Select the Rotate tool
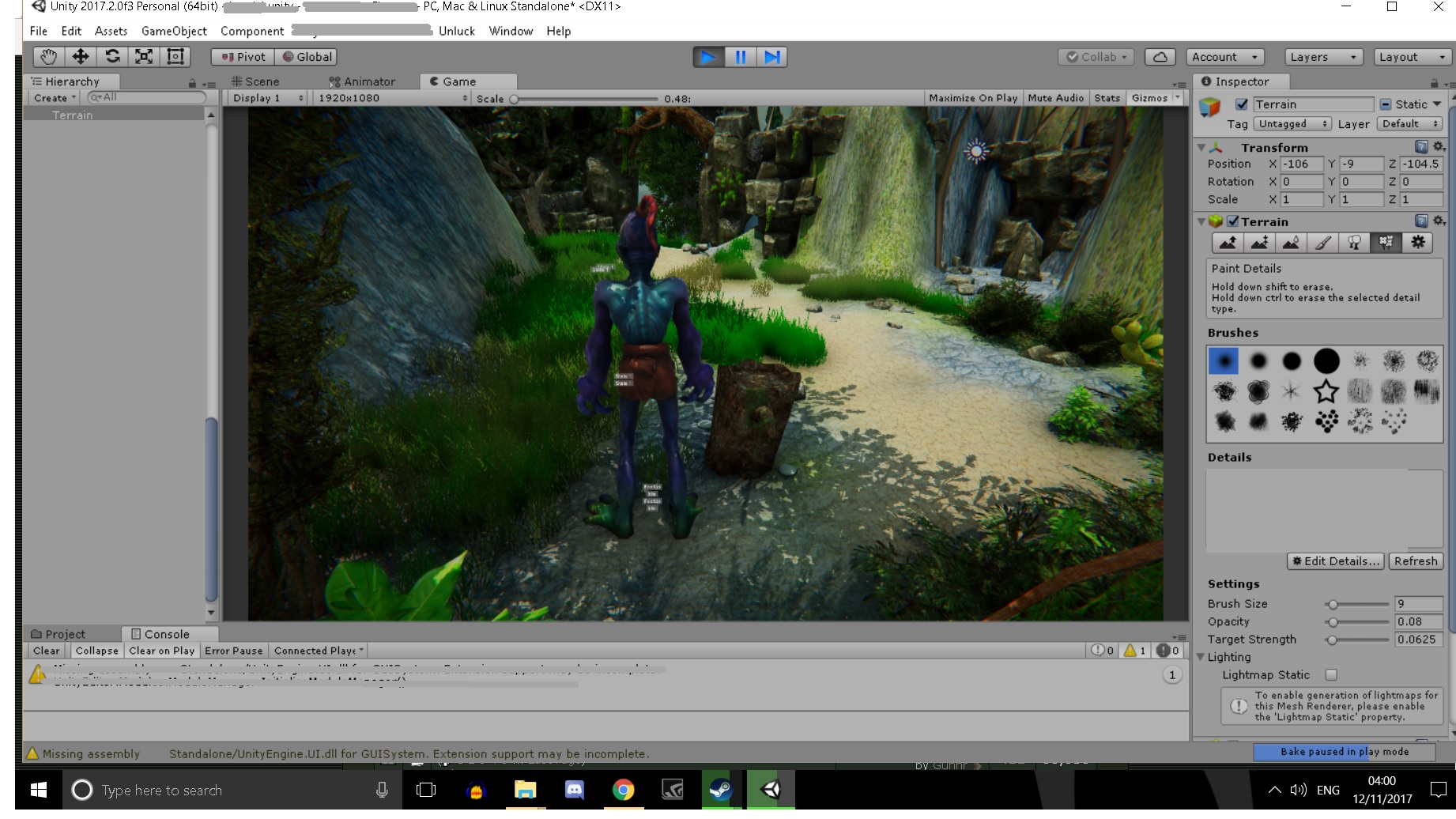 [112, 57]
